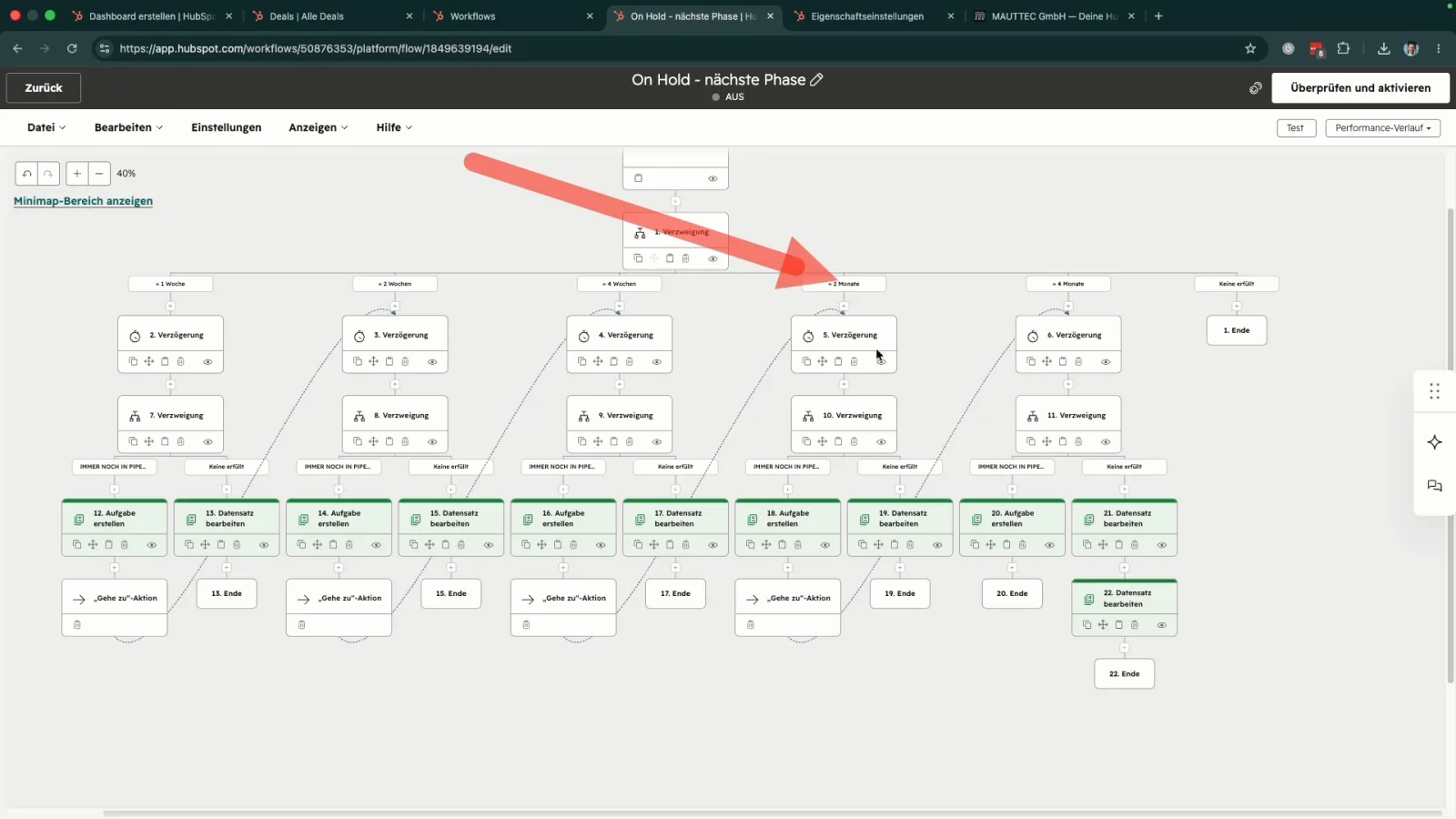Click clipboard icon on 10. Verzweigung
Image resolution: width=1456 pixels, height=819 pixels.
click(x=838, y=441)
